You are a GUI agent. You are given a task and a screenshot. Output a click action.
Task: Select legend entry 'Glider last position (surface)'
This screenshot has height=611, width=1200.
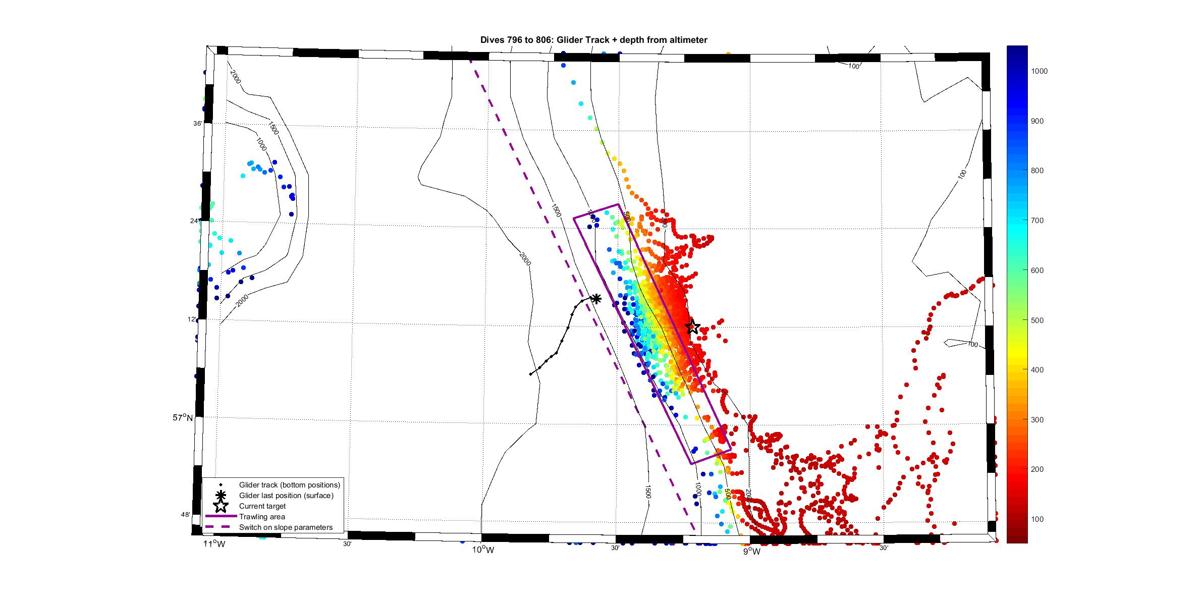pos(286,496)
